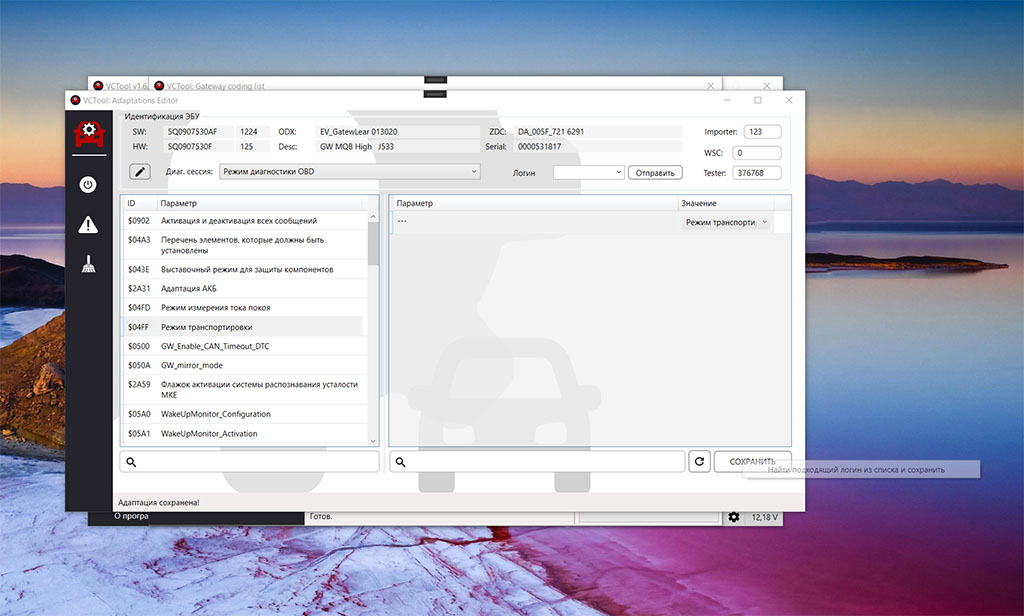The width and height of the screenshot is (1024, 616).
Task: Click the magnifier icon in the left search box
Action: coord(131,462)
